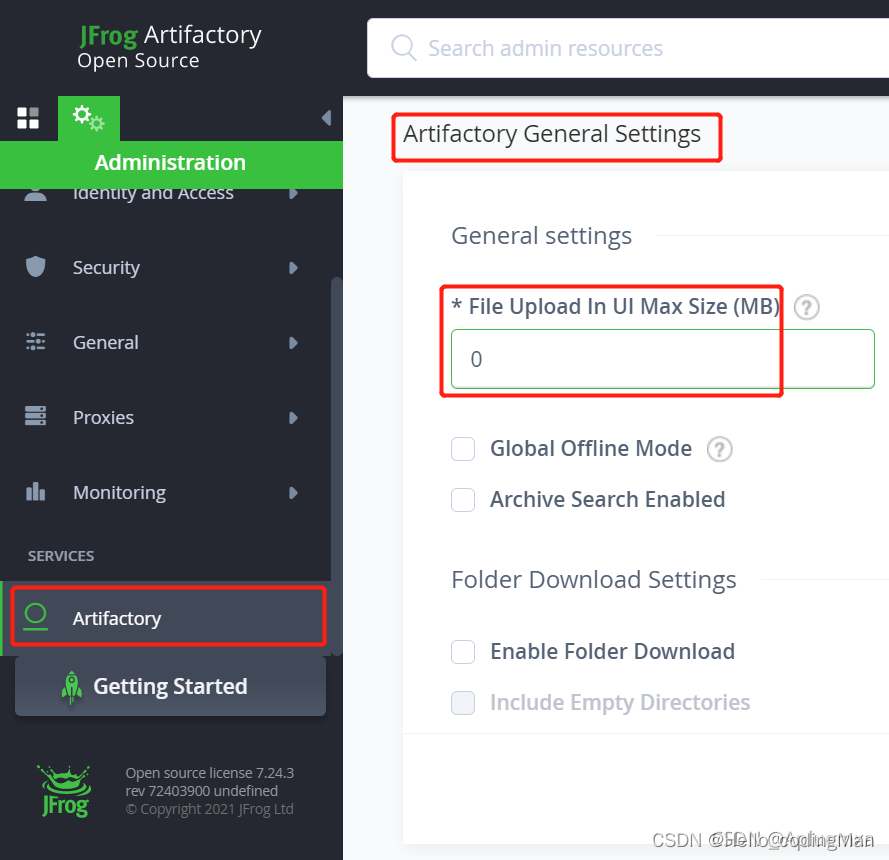The image size is (889, 860).
Task: Expand the Security section
Action: pyautogui.click(x=293, y=267)
